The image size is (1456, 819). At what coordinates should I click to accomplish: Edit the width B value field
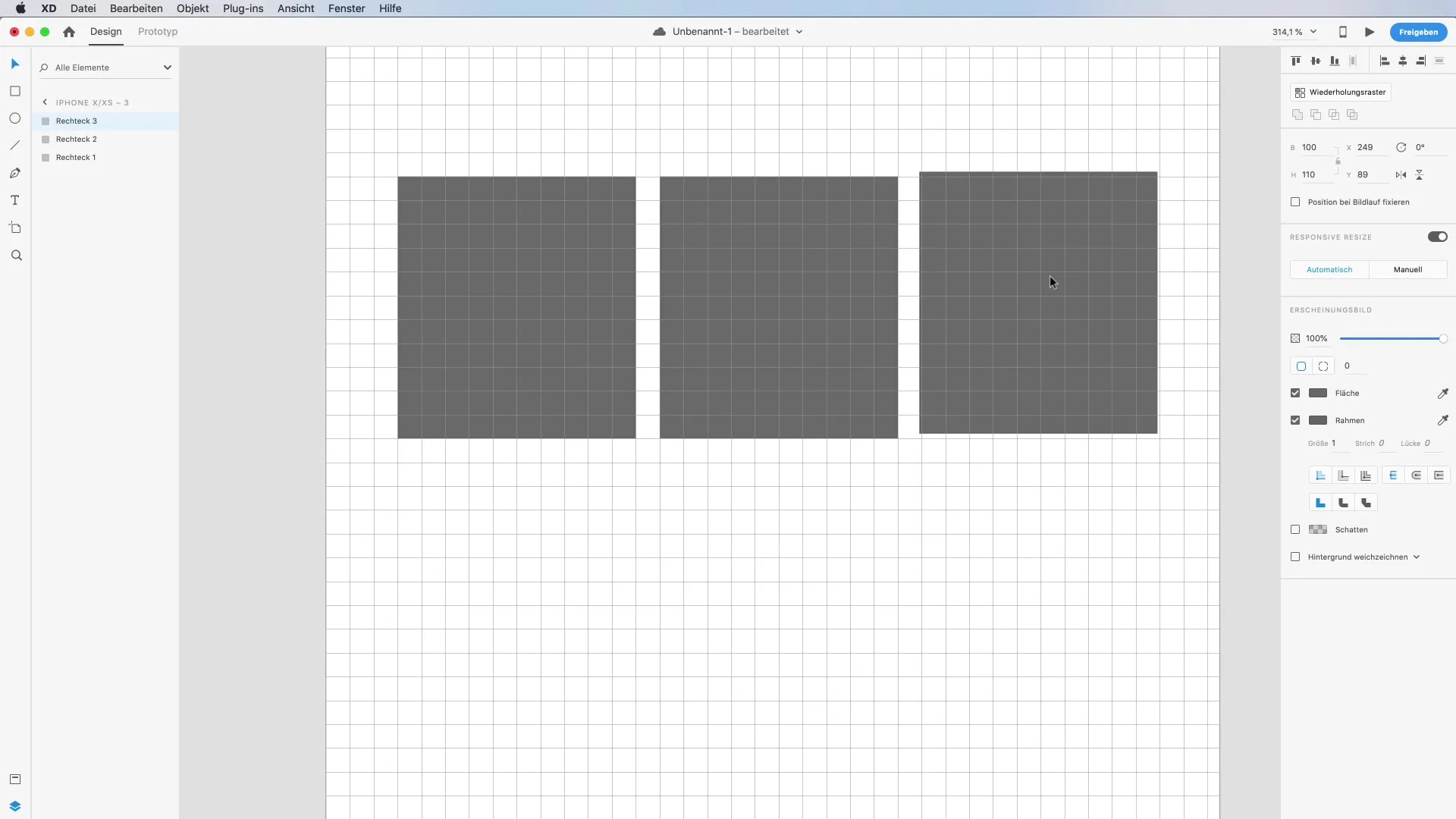[x=1316, y=148]
